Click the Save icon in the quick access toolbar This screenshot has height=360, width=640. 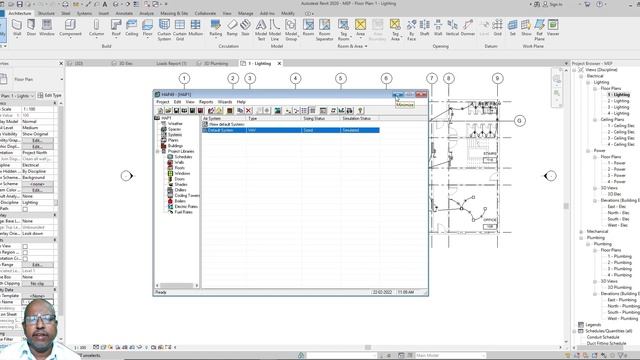pos(19,4)
